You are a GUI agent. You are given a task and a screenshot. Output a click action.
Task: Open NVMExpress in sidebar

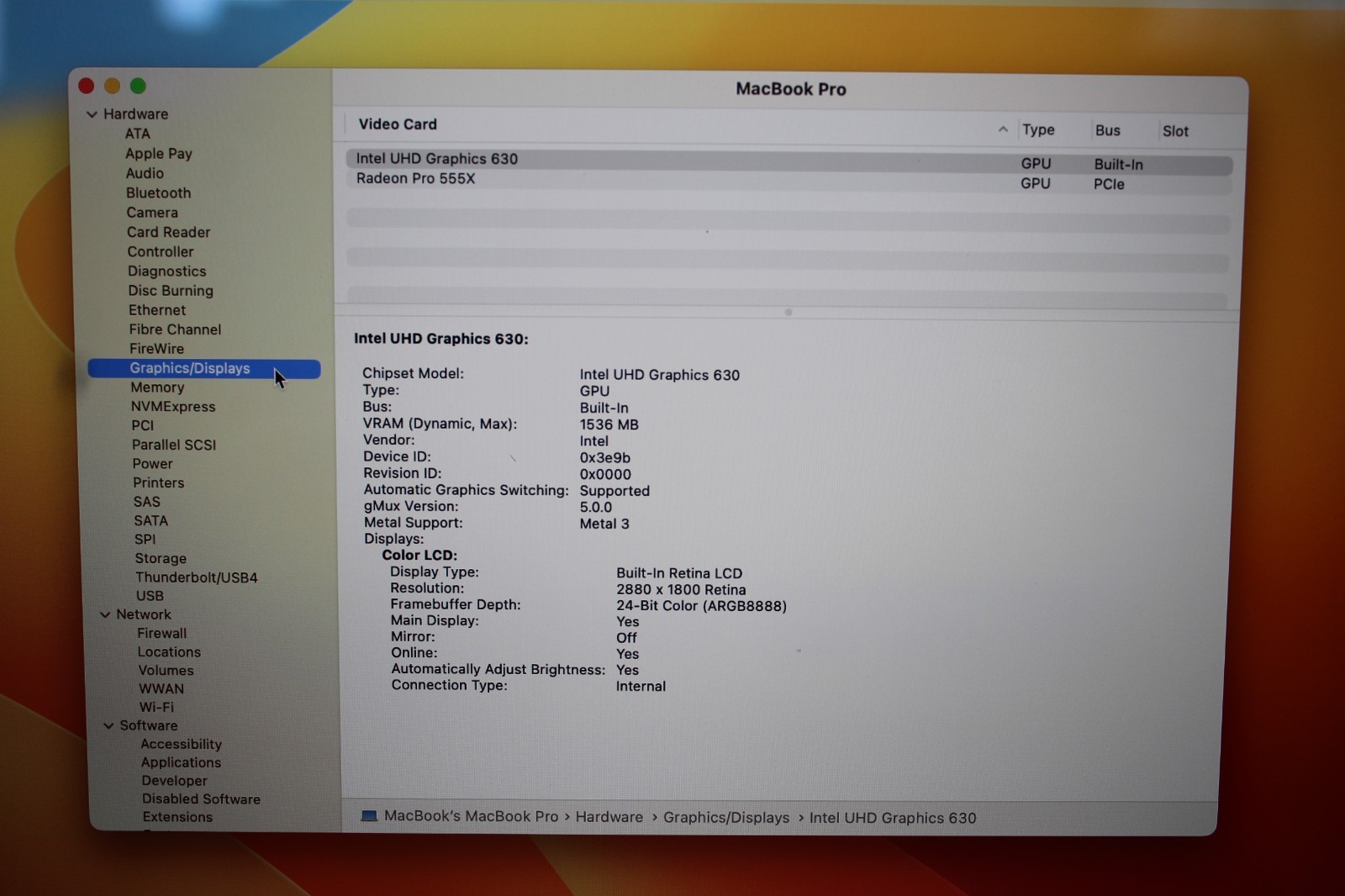click(173, 407)
